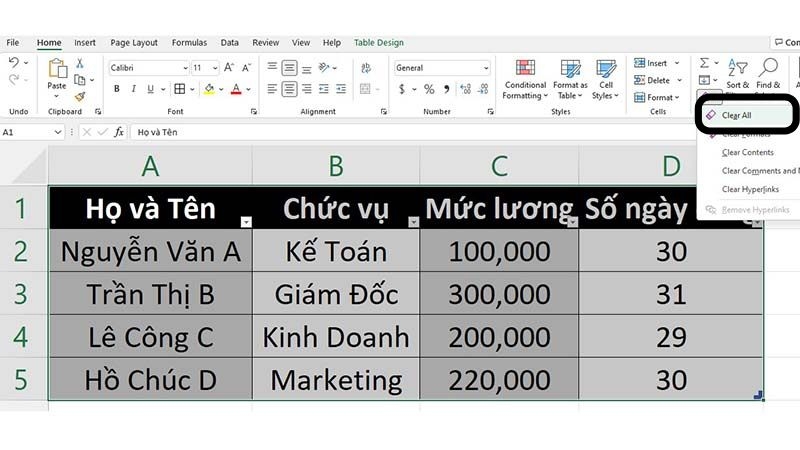Image resolution: width=800 pixels, height=450 pixels.
Task: Open filter dropdown on Họ và Tên header
Action: click(x=246, y=222)
